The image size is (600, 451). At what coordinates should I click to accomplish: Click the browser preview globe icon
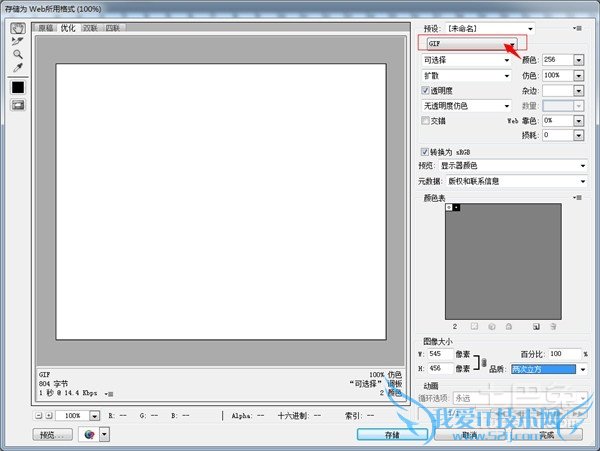[x=89, y=435]
